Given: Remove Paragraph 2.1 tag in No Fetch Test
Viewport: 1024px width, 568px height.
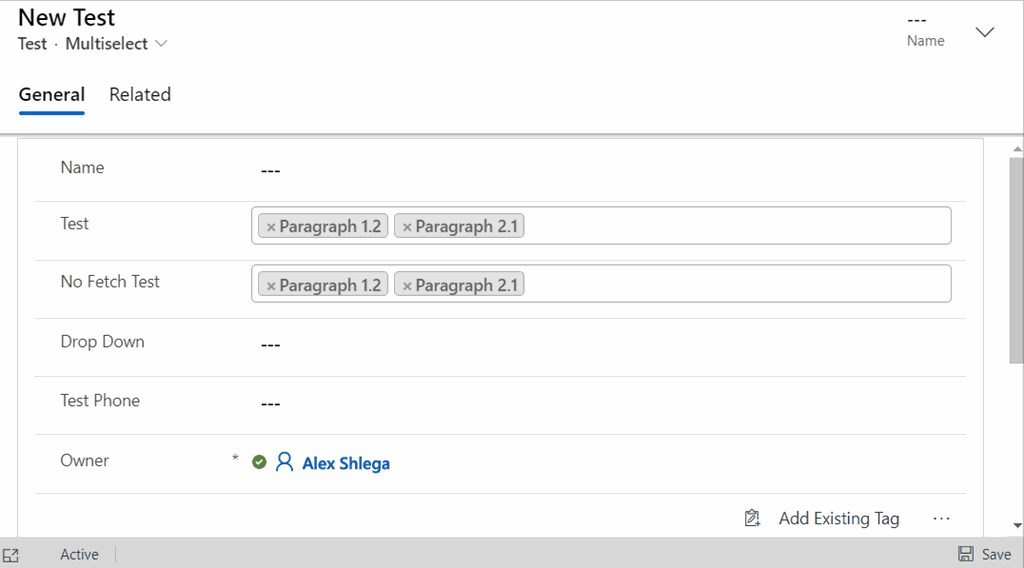Looking at the screenshot, I should click(x=407, y=286).
